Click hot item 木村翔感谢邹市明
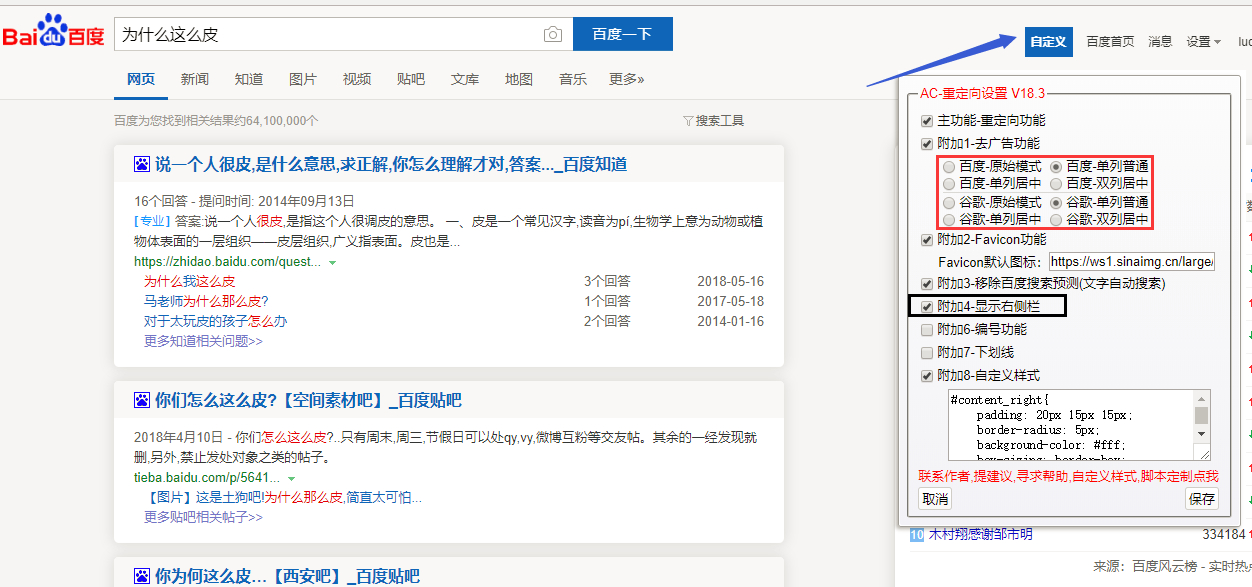1252x587 pixels. pyautogui.click(x=980, y=535)
